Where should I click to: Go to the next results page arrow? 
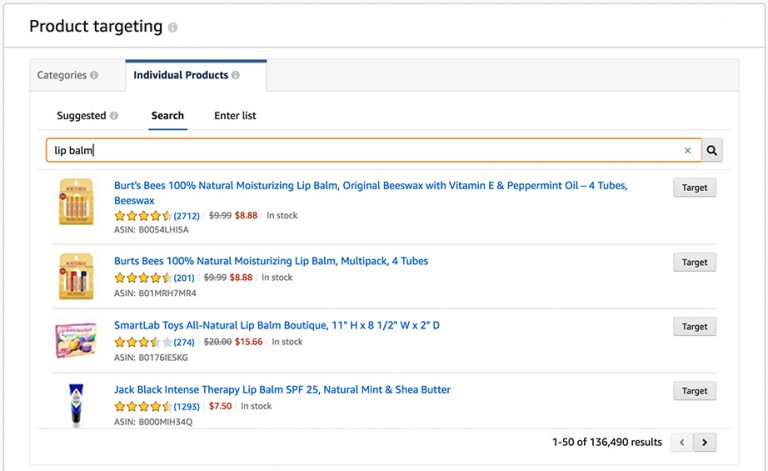tap(704, 442)
